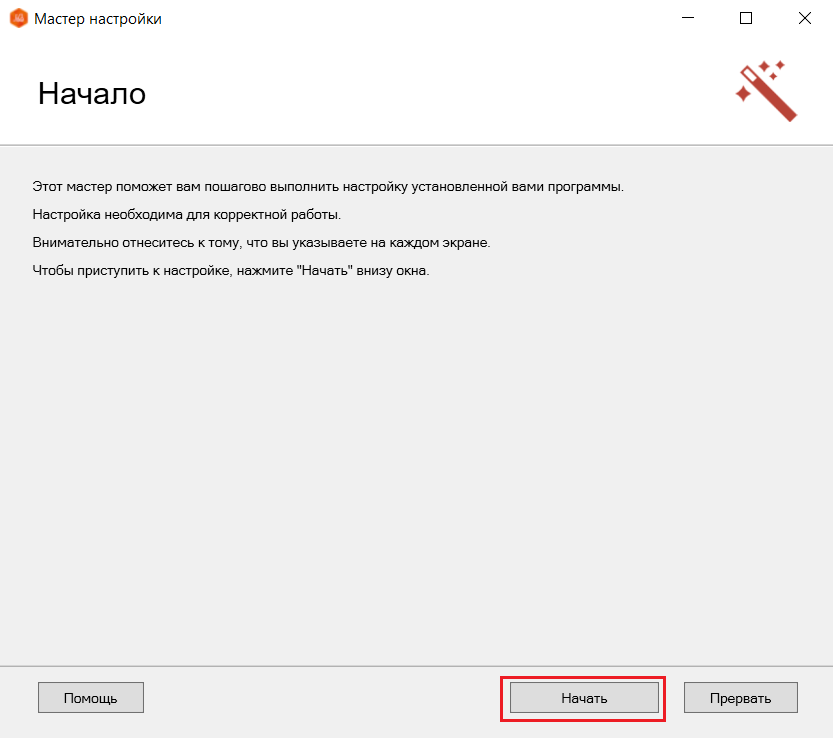Minimize the Мастер настройки window
Screen dimensions: 833x738
pyautogui.click(x=688, y=18)
